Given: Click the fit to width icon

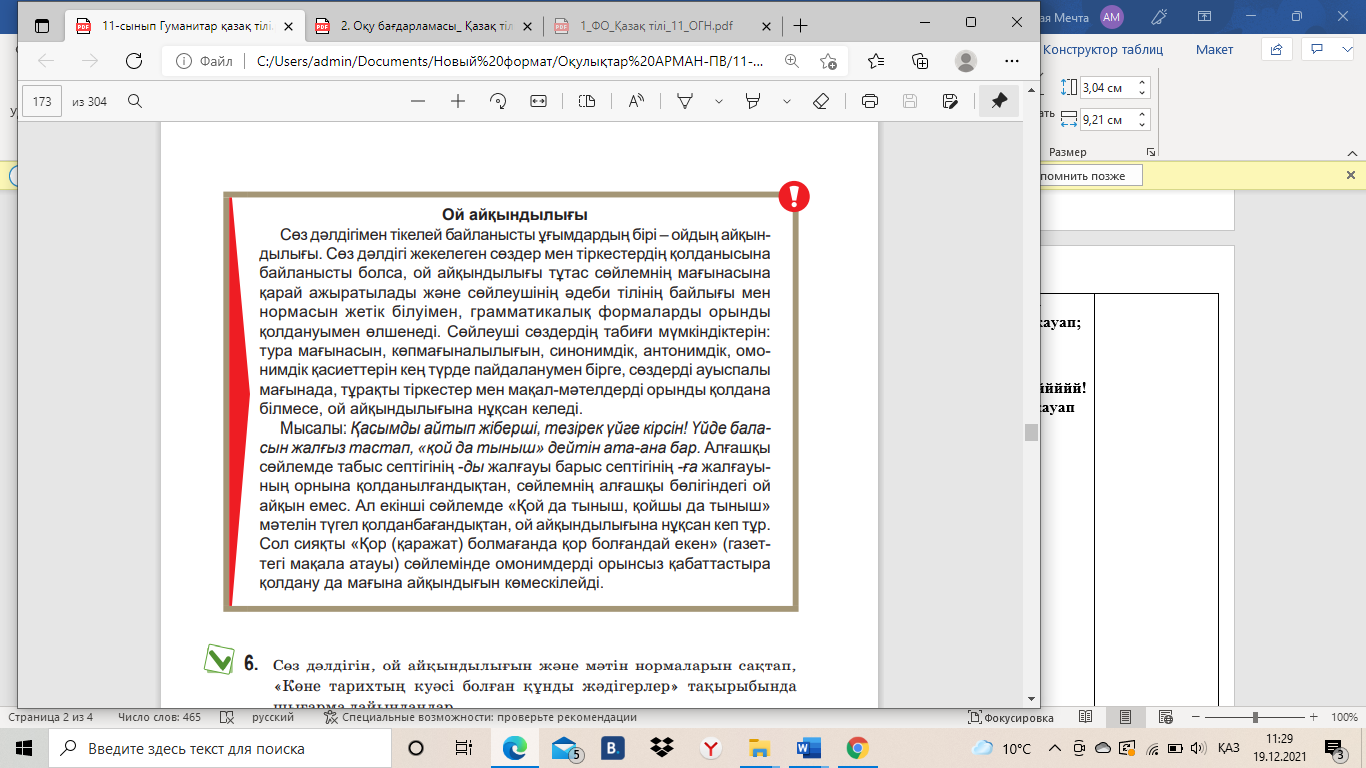Looking at the screenshot, I should (538, 101).
